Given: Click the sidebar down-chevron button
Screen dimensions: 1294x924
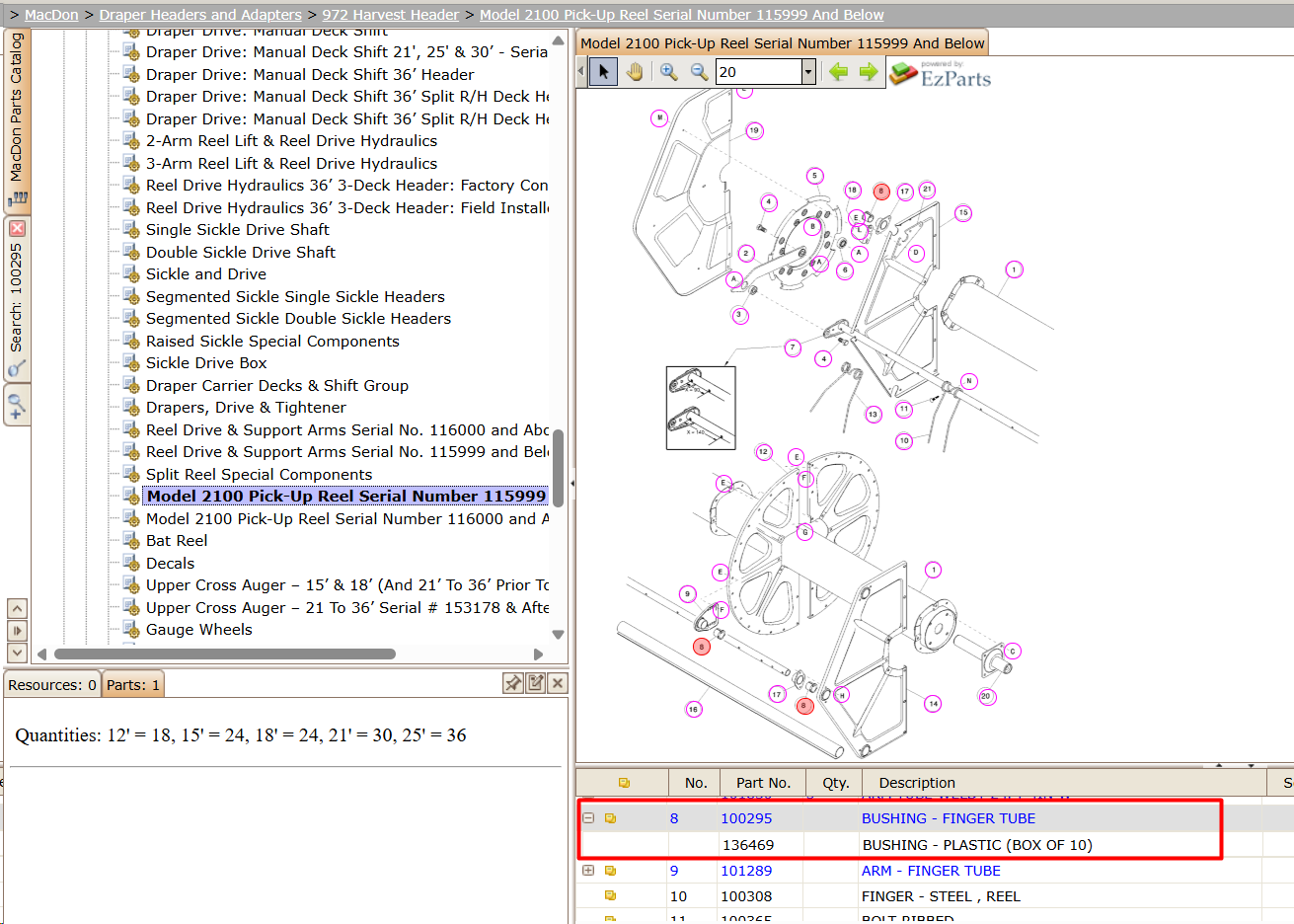Looking at the screenshot, I should click(17, 653).
